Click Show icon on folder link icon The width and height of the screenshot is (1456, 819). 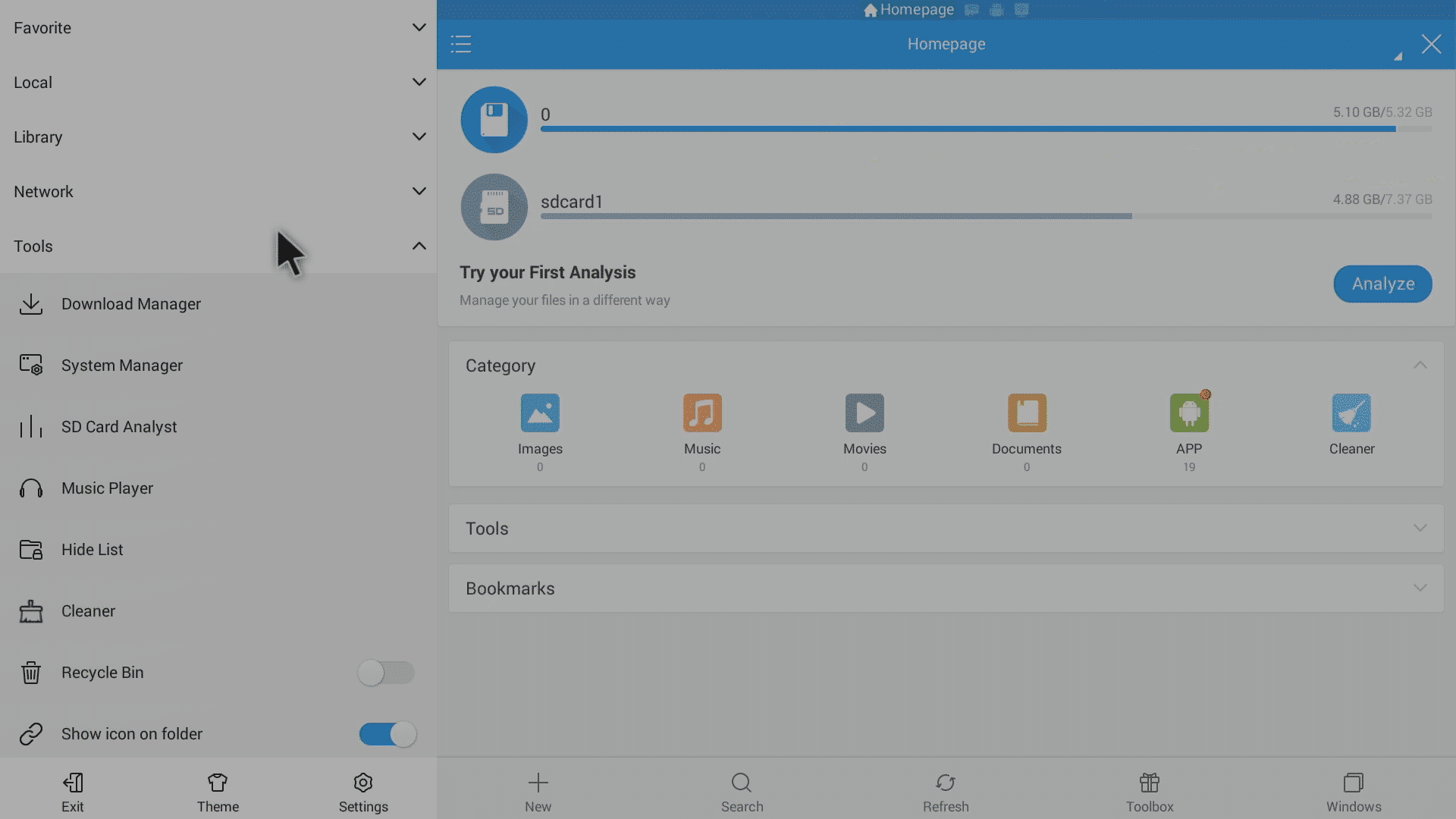(31, 734)
